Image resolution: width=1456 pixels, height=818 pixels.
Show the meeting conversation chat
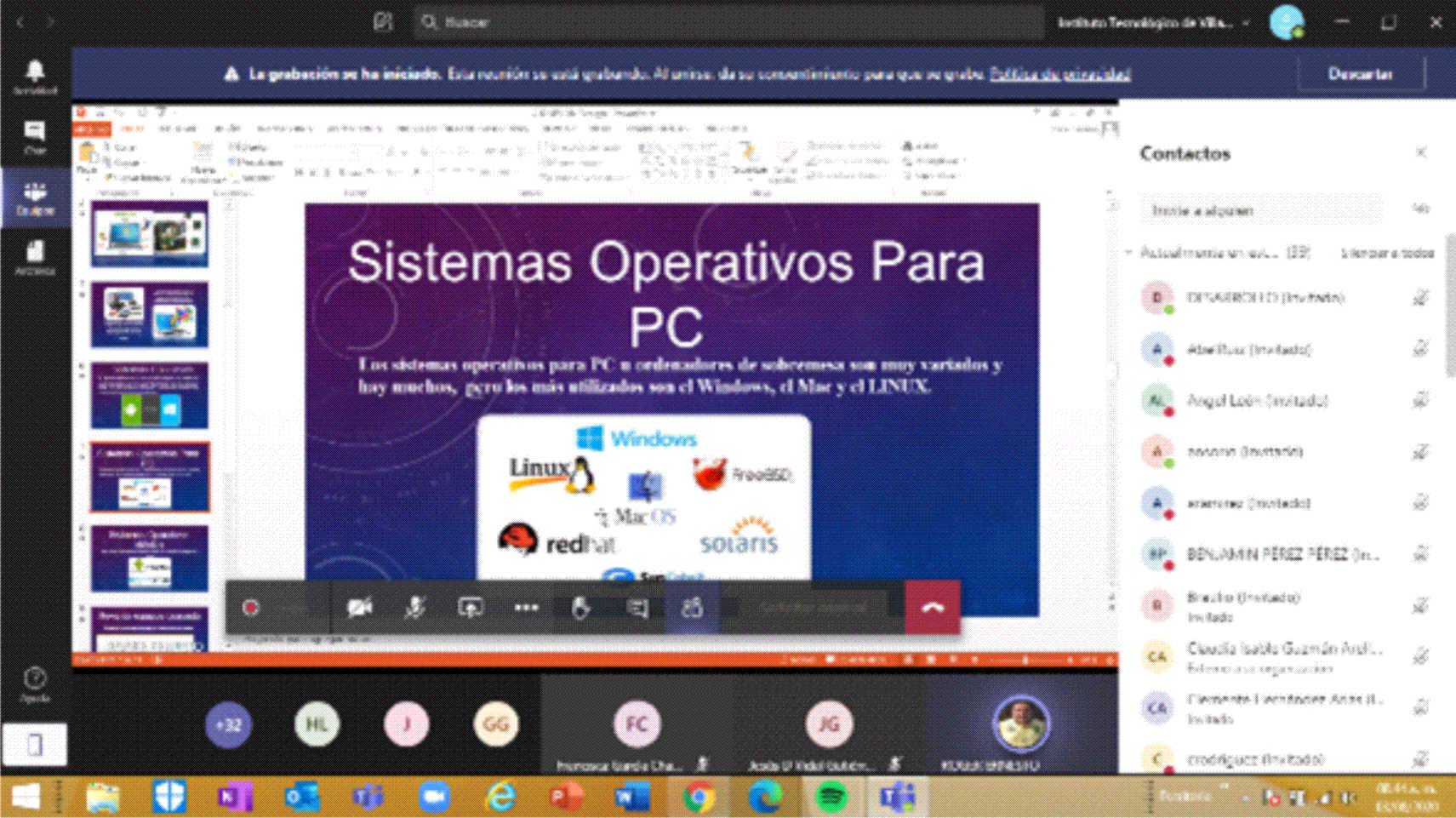[x=637, y=608]
